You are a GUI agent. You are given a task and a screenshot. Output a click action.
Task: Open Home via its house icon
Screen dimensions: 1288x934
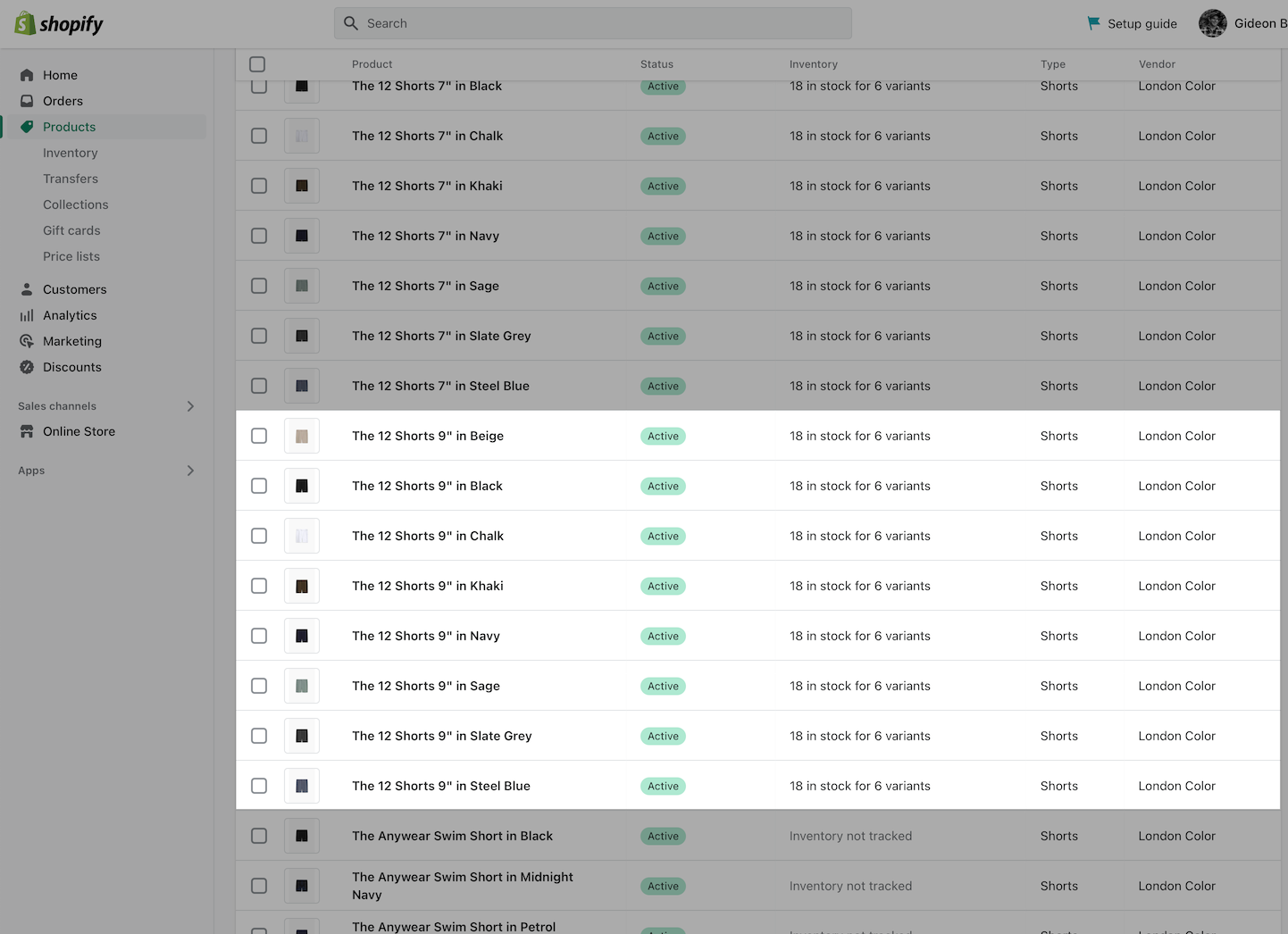click(x=27, y=75)
